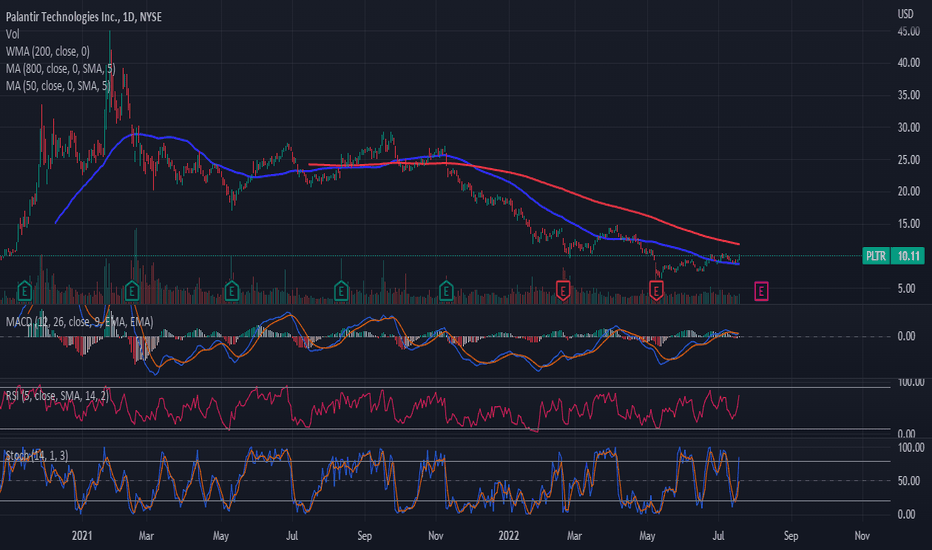The image size is (932, 550).
Task: Select the WMA (200, close, 0) legend
Action: [x=48, y=52]
